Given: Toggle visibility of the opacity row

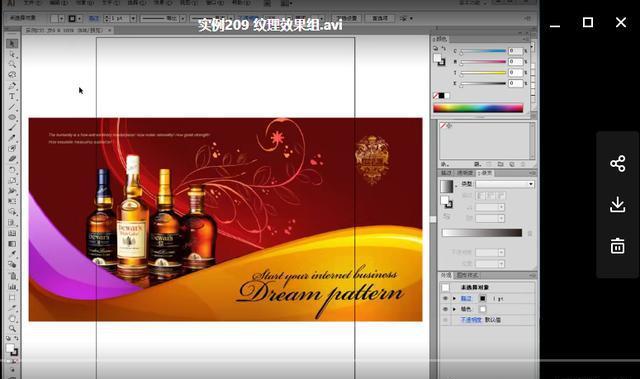Looking at the screenshot, I should [445, 320].
